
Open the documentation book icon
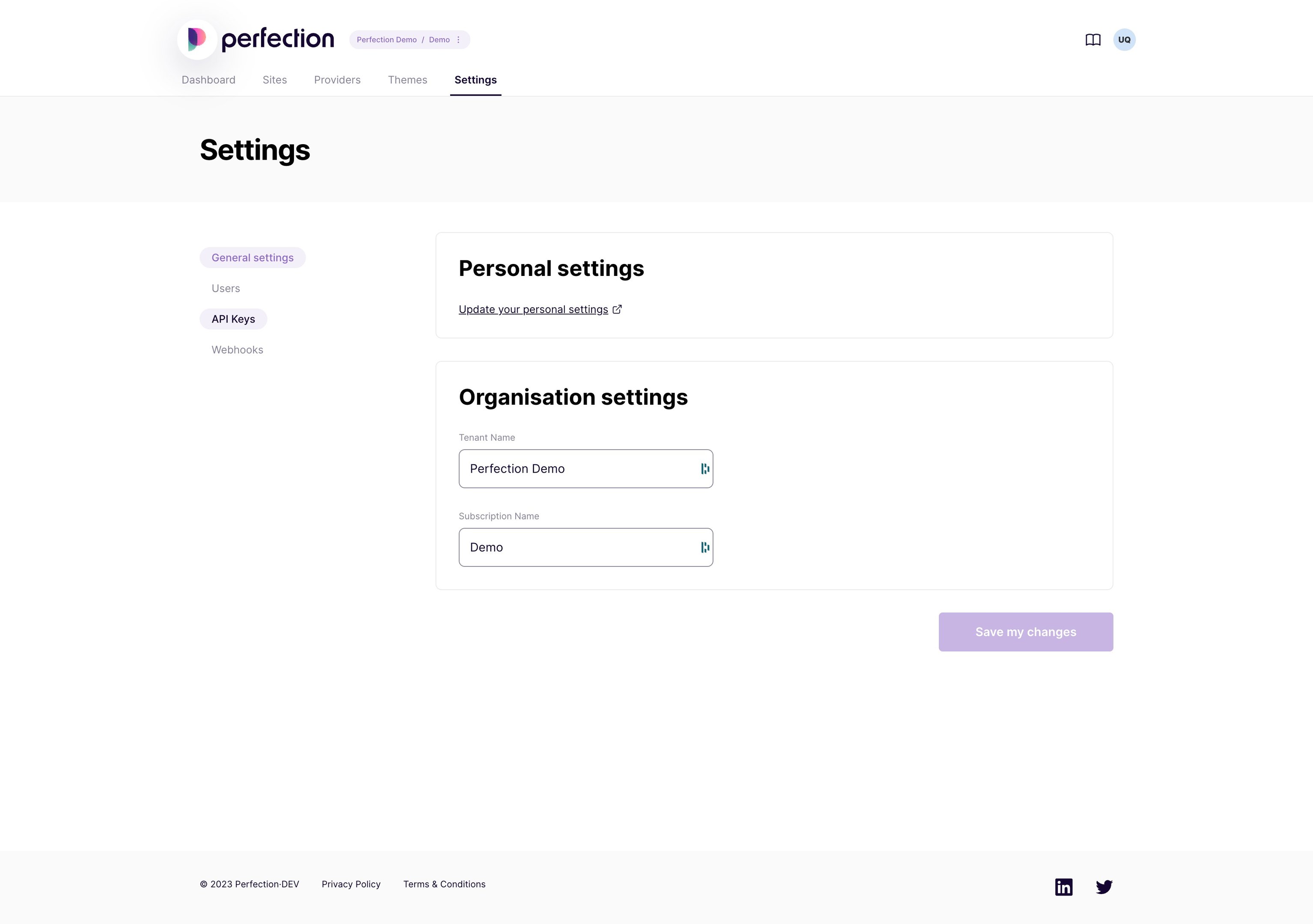[x=1093, y=40]
